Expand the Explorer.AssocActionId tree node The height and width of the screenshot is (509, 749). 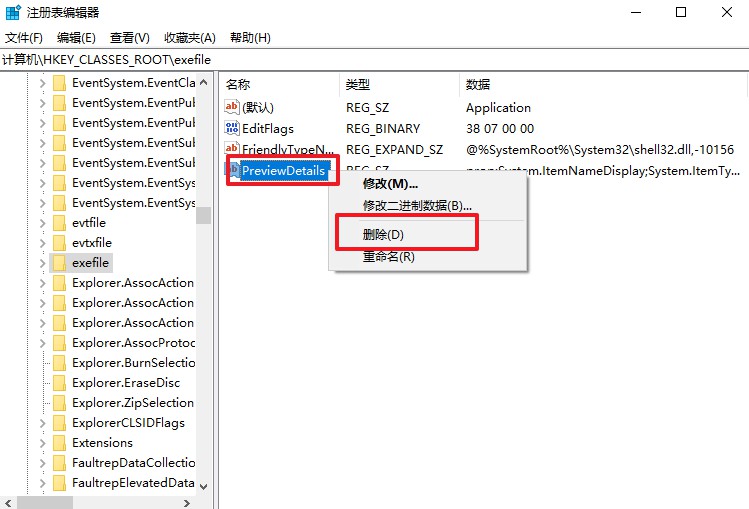click(x=42, y=282)
